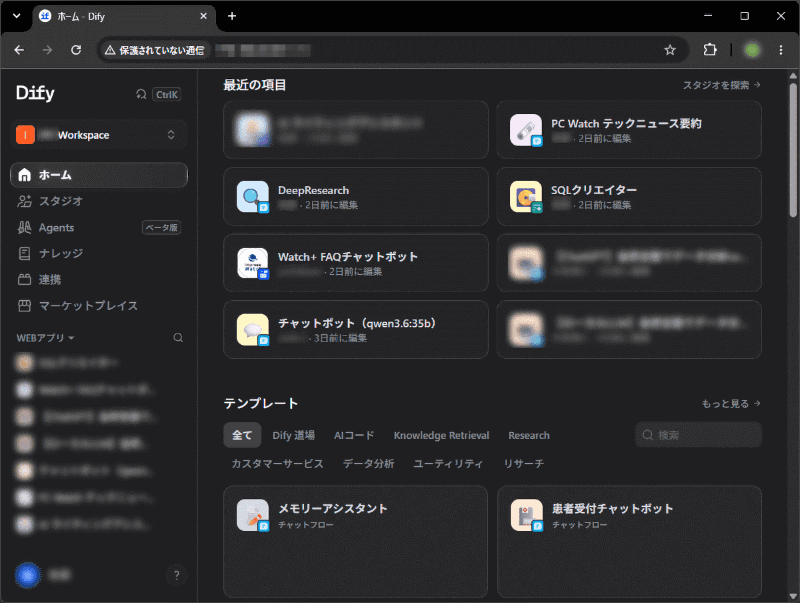Collapse the WEBアプリ section
Image resolution: width=800 pixels, height=603 pixels.
45,338
